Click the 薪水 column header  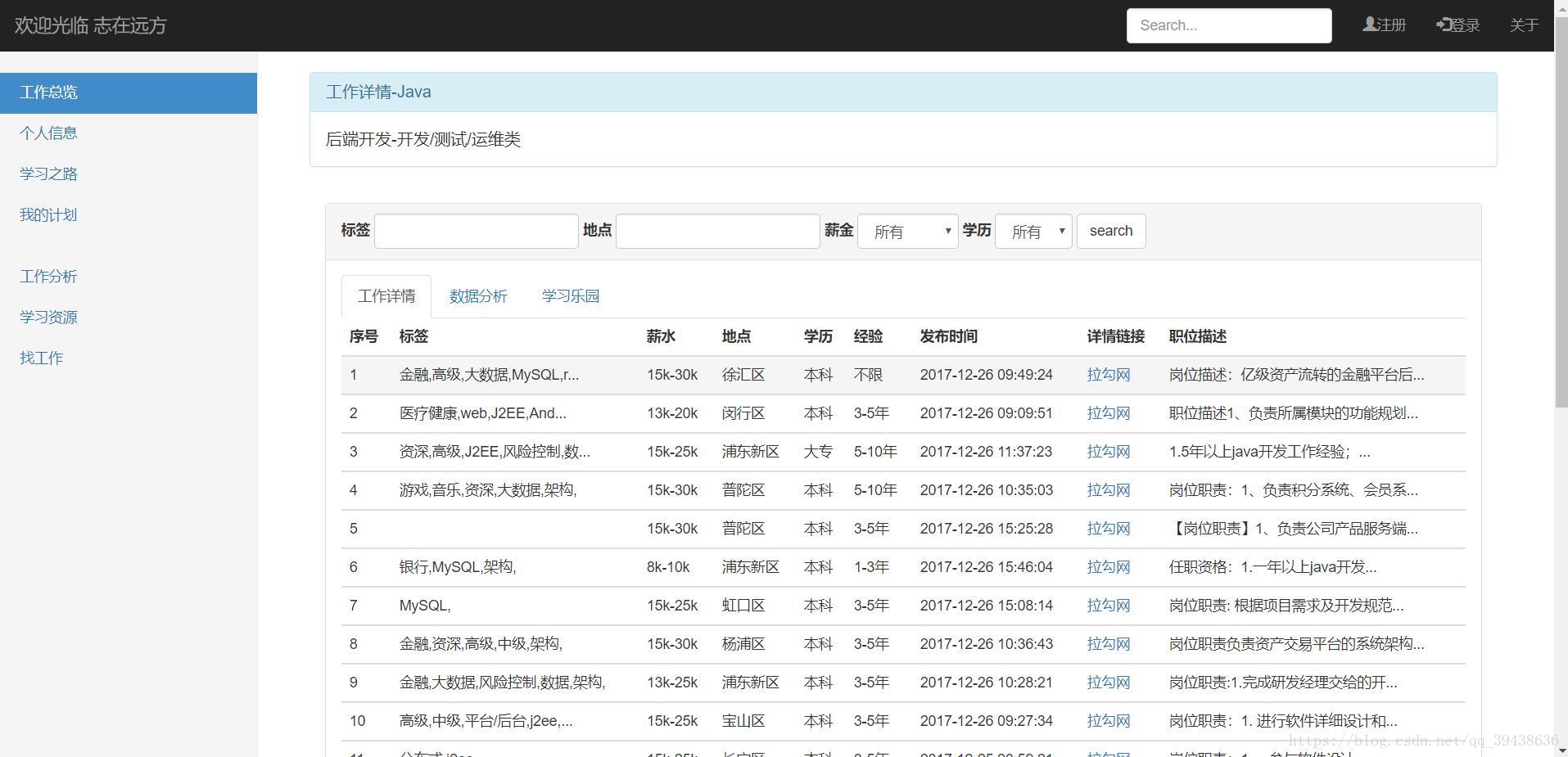(661, 336)
